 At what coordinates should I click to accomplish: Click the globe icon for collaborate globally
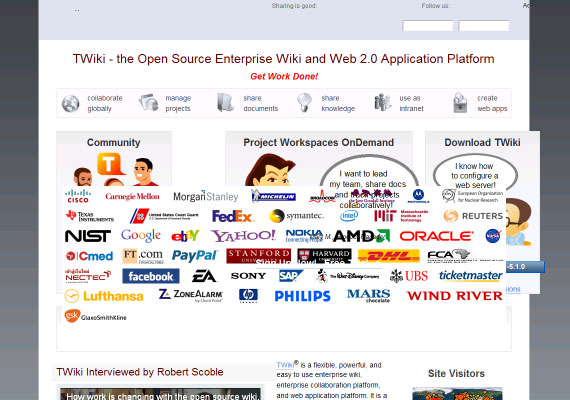pyautogui.click(x=71, y=104)
